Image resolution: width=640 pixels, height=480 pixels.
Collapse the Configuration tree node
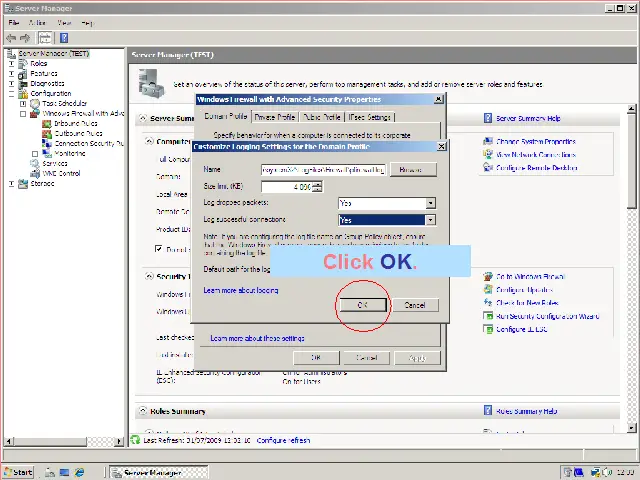[12, 93]
